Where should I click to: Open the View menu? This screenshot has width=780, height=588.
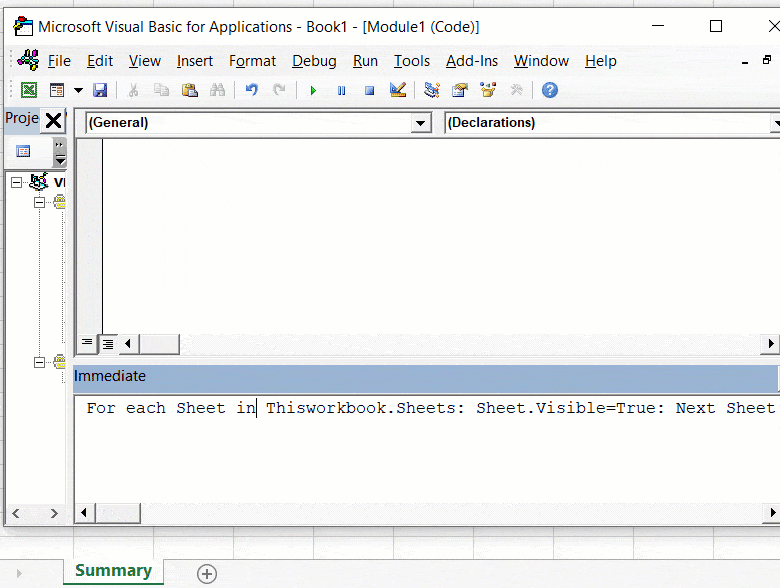point(145,61)
